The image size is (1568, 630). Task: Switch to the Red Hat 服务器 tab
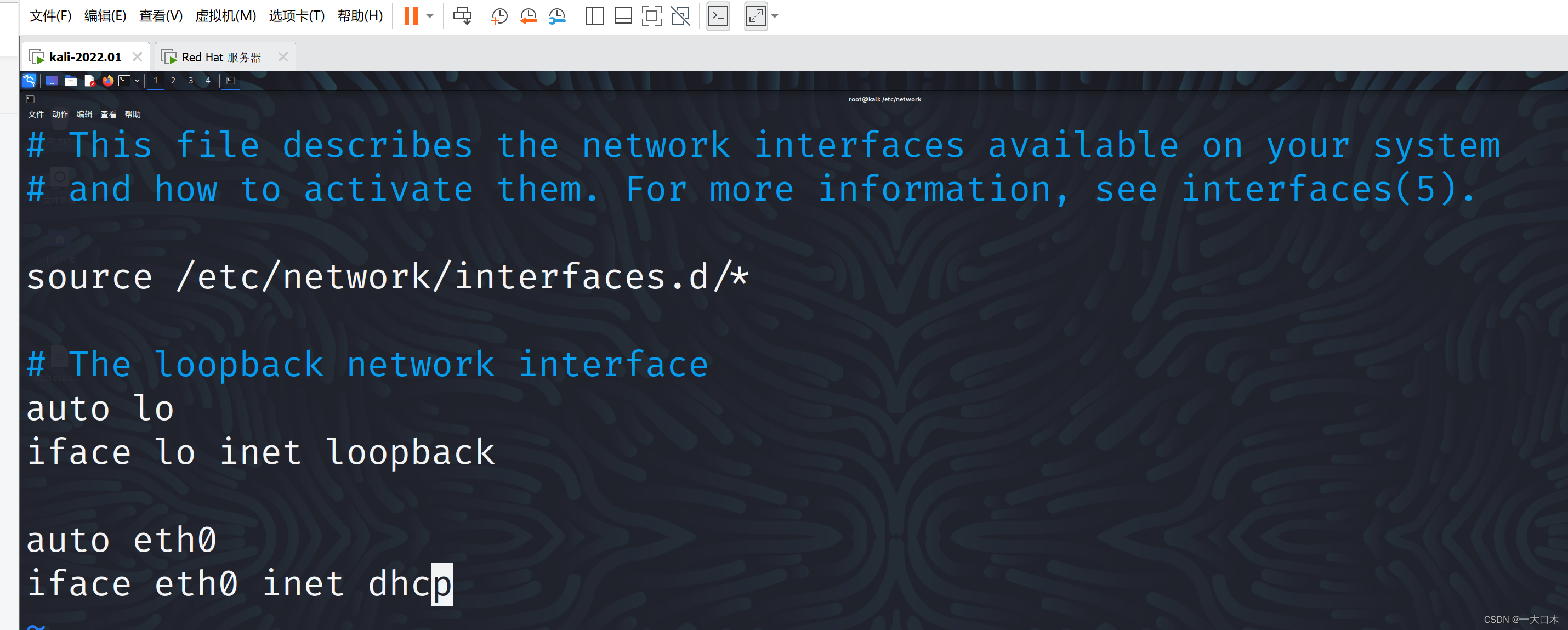pyautogui.click(x=221, y=57)
